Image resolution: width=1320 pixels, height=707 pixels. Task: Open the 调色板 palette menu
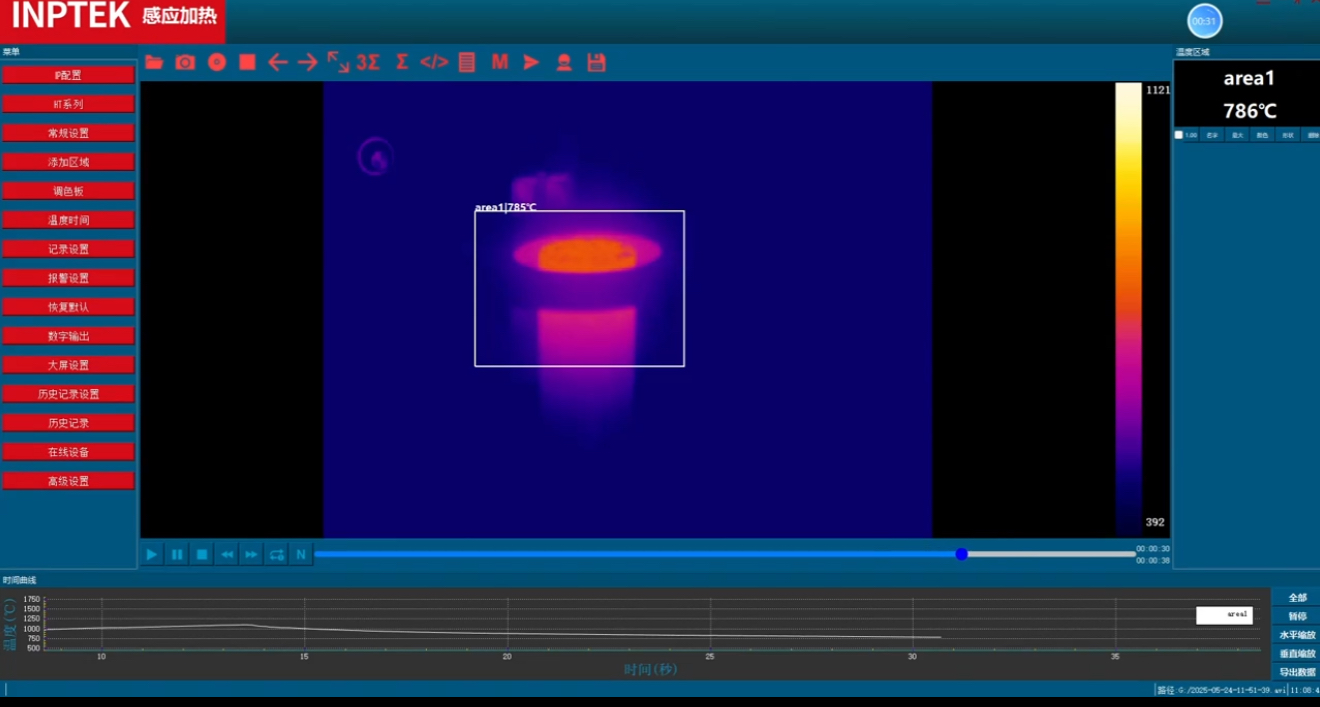click(68, 191)
